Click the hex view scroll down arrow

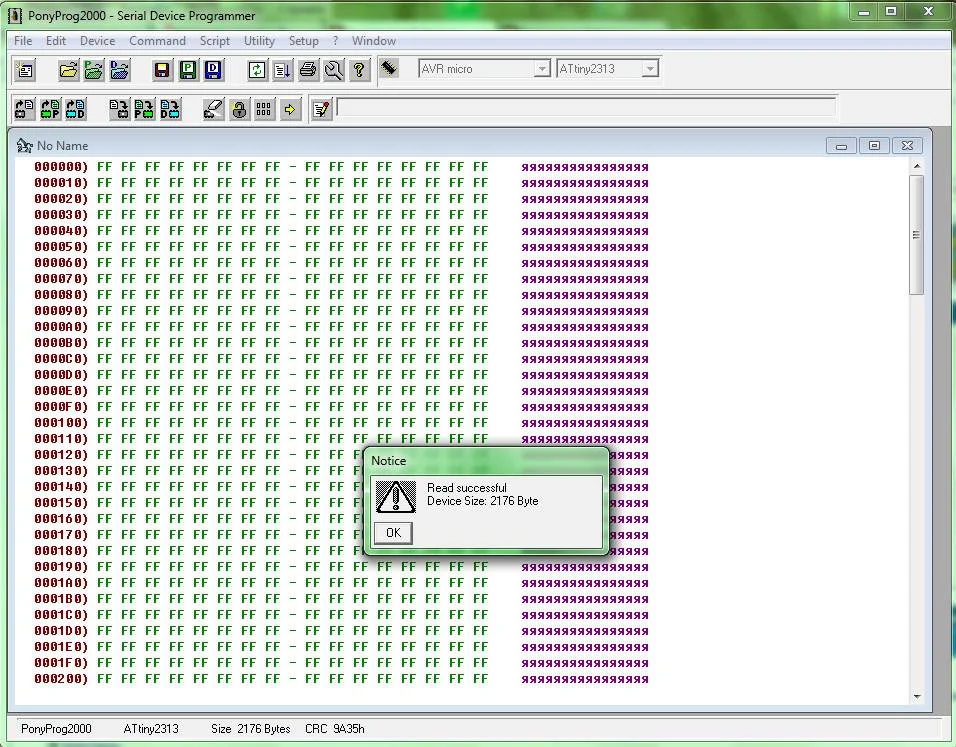point(917,696)
